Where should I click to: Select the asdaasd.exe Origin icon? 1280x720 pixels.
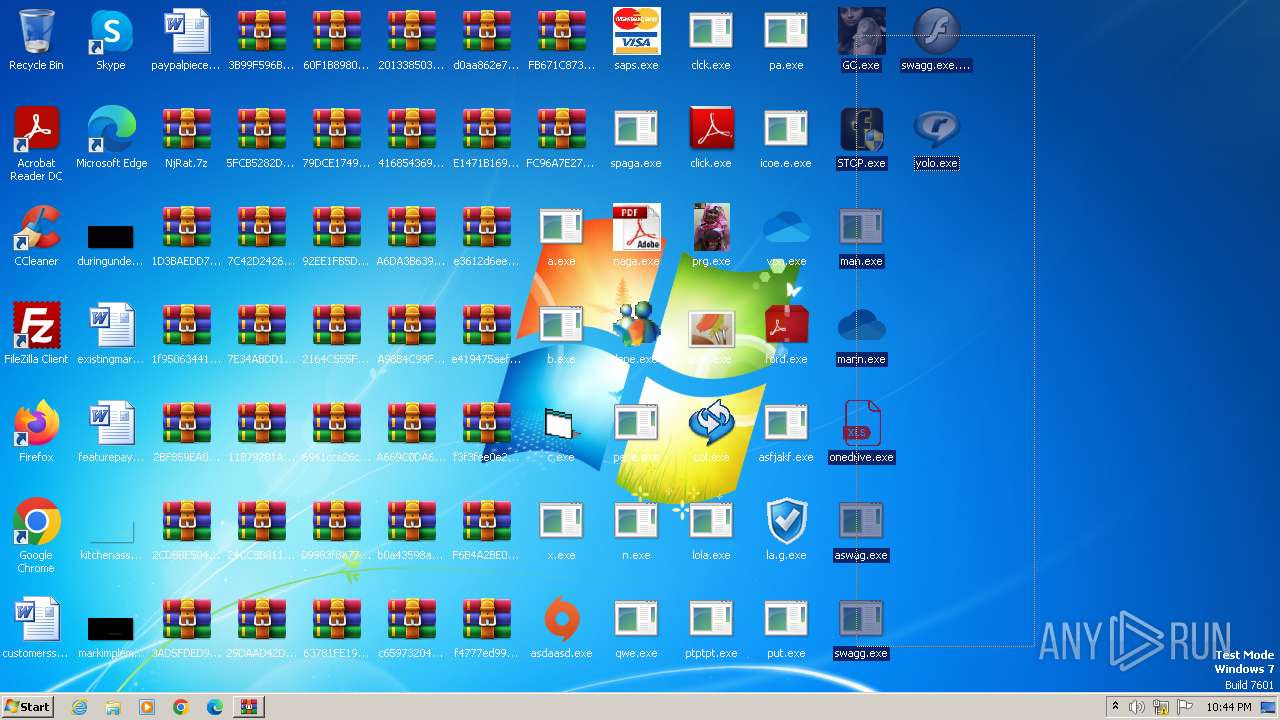[561, 628]
